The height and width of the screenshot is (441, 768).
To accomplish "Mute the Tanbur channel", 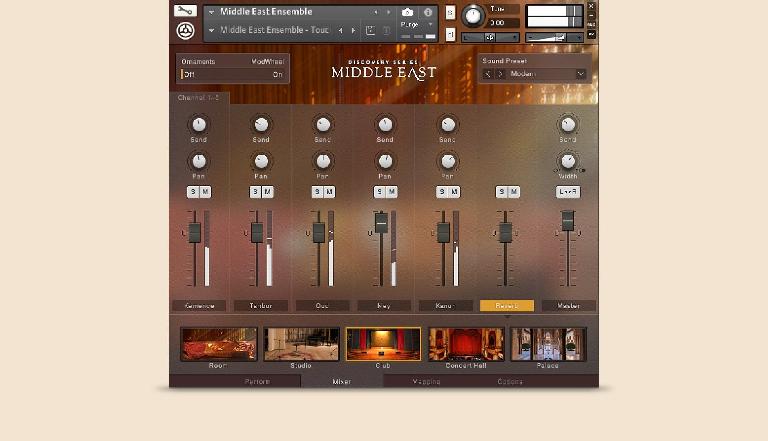I will point(267,192).
